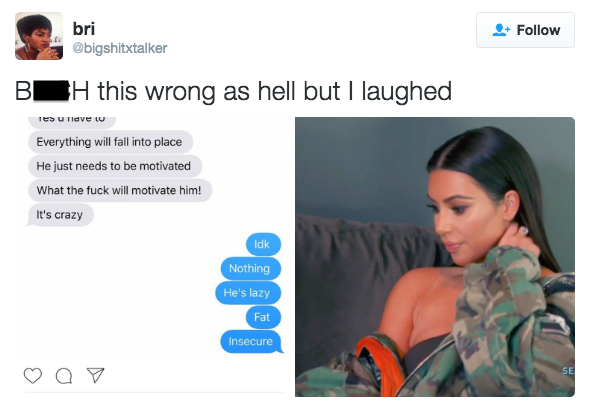Screen dimensions: 592x403
Task: Open the Kim Kardashian photo attachment
Action: 435,257
